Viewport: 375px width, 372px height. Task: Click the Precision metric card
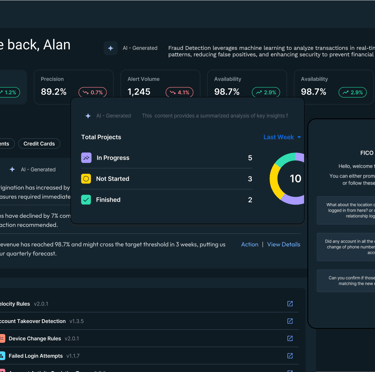coord(74,87)
